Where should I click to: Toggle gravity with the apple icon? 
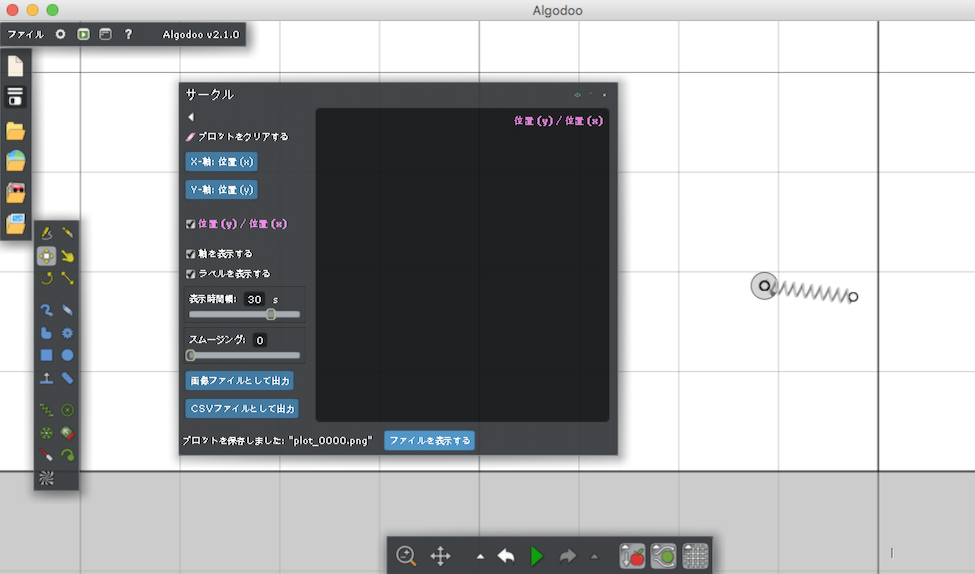coord(632,556)
